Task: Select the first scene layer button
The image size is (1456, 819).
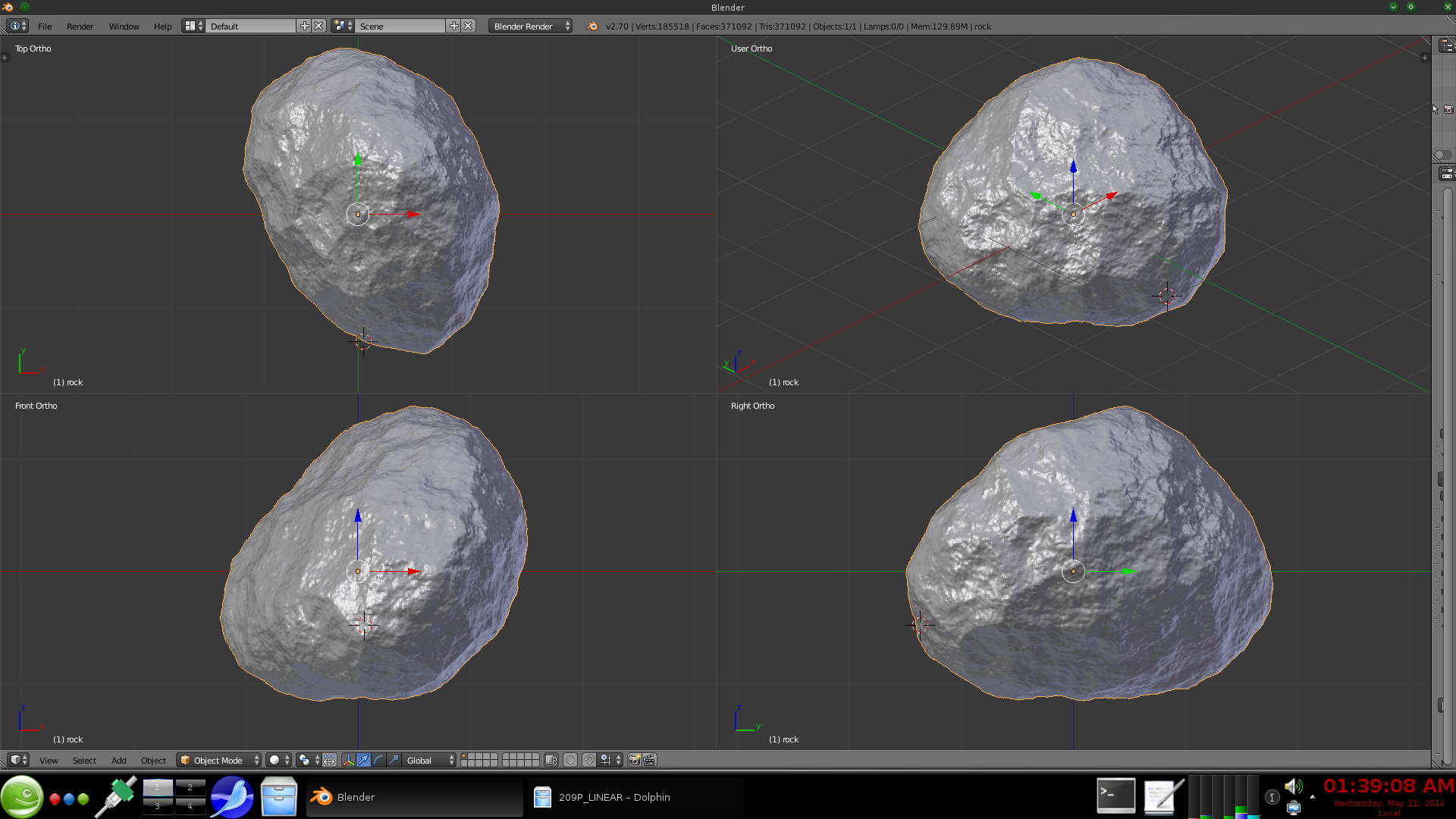Action: pyautogui.click(x=465, y=756)
